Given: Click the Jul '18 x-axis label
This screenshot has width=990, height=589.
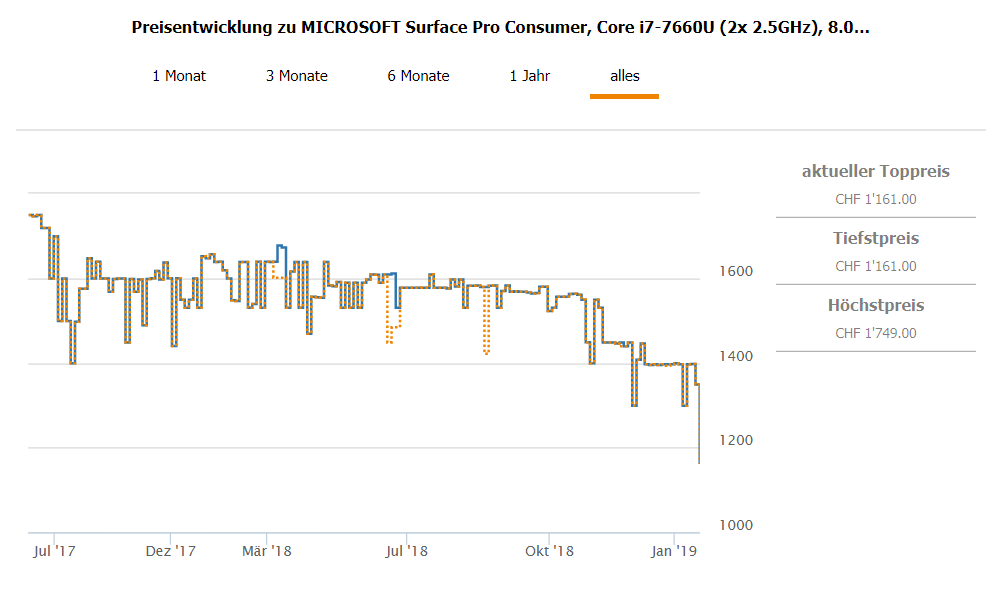Looking at the screenshot, I should [x=406, y=550].
